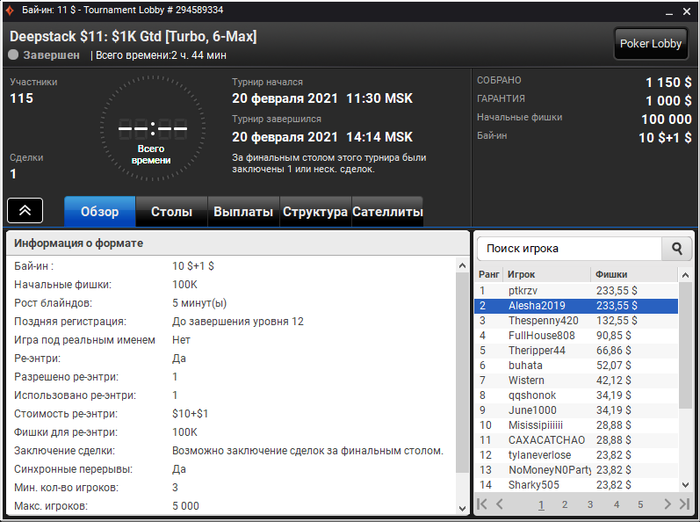The width and height of the screenshot is (700, 522).
Task: Click the Заключение сделки row
Action: coord(231,451)
